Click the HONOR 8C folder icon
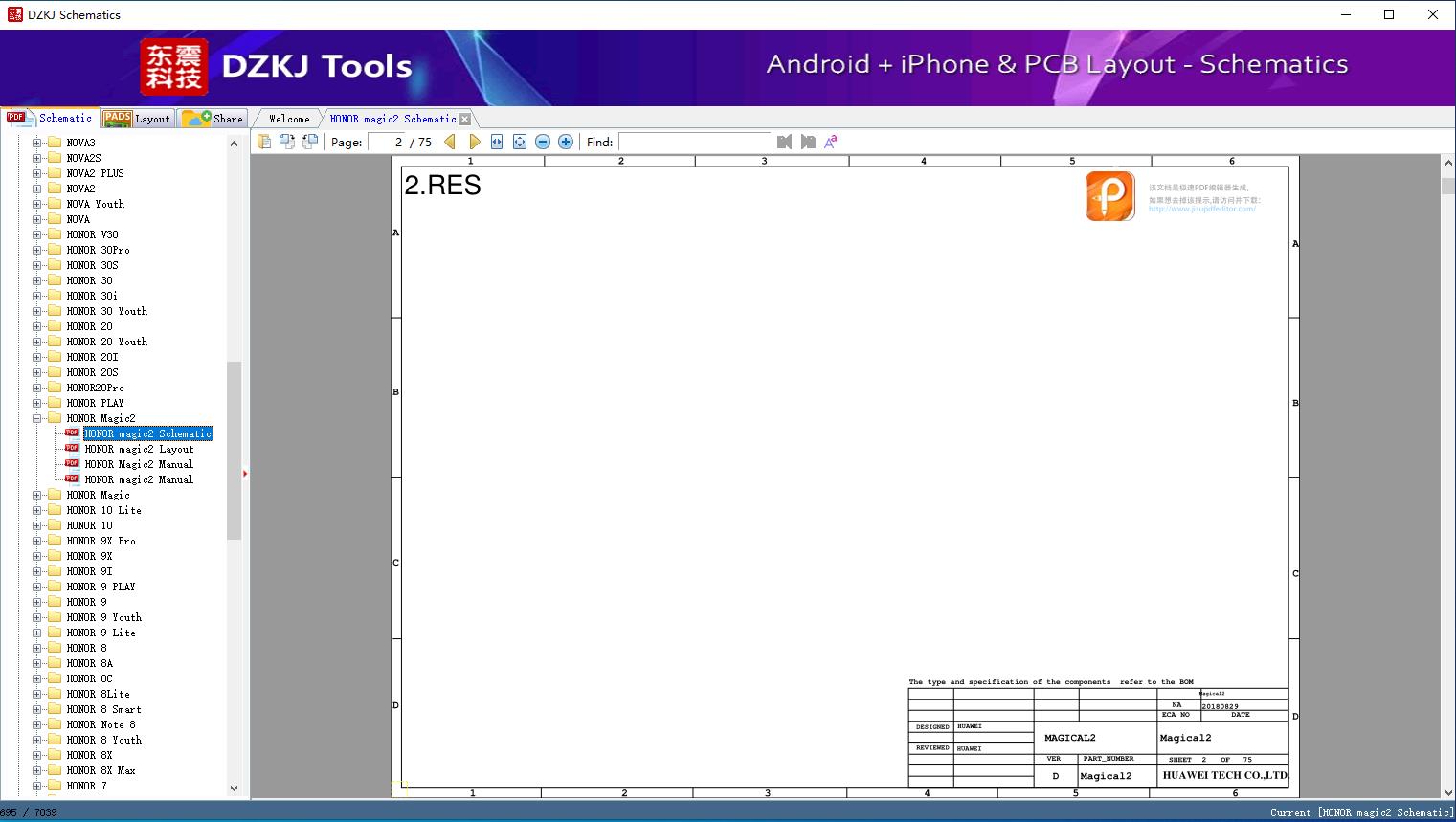 point(55,678)
